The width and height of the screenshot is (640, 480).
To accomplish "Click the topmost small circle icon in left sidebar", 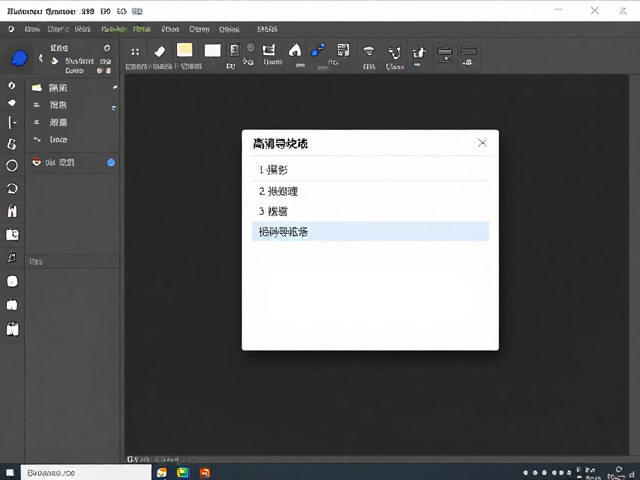I will click(x=11, y=85).
